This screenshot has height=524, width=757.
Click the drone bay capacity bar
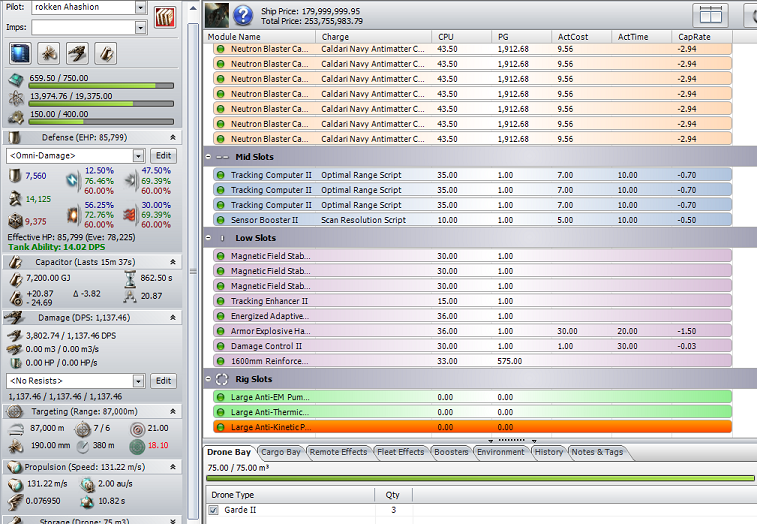coord(480,478)
